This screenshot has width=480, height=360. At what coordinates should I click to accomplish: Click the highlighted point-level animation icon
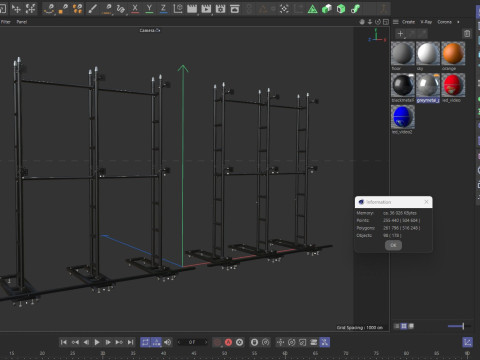pyautogui.click(x=324, y=342)
